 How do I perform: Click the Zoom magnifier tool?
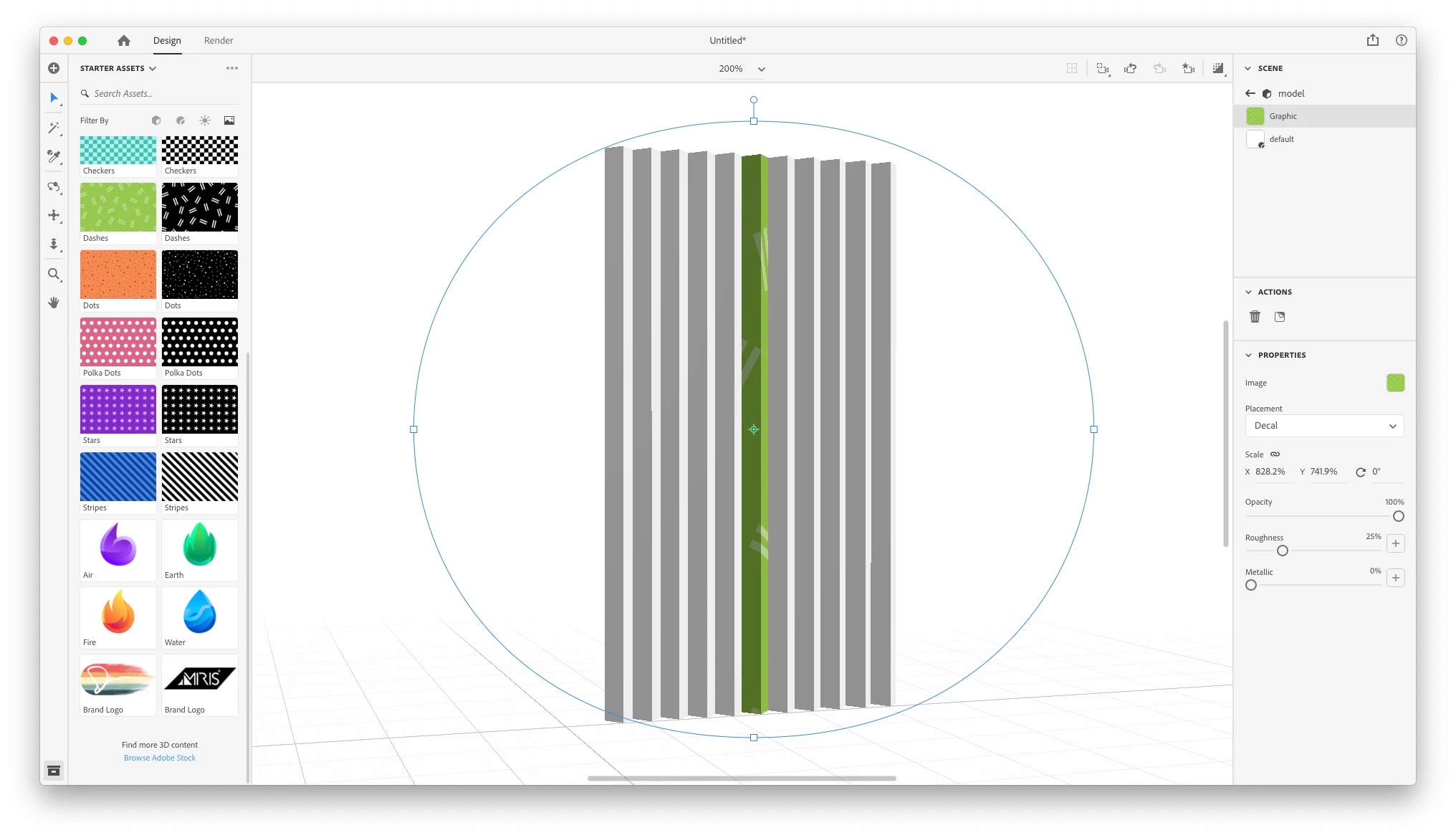(x=54, y=274)
